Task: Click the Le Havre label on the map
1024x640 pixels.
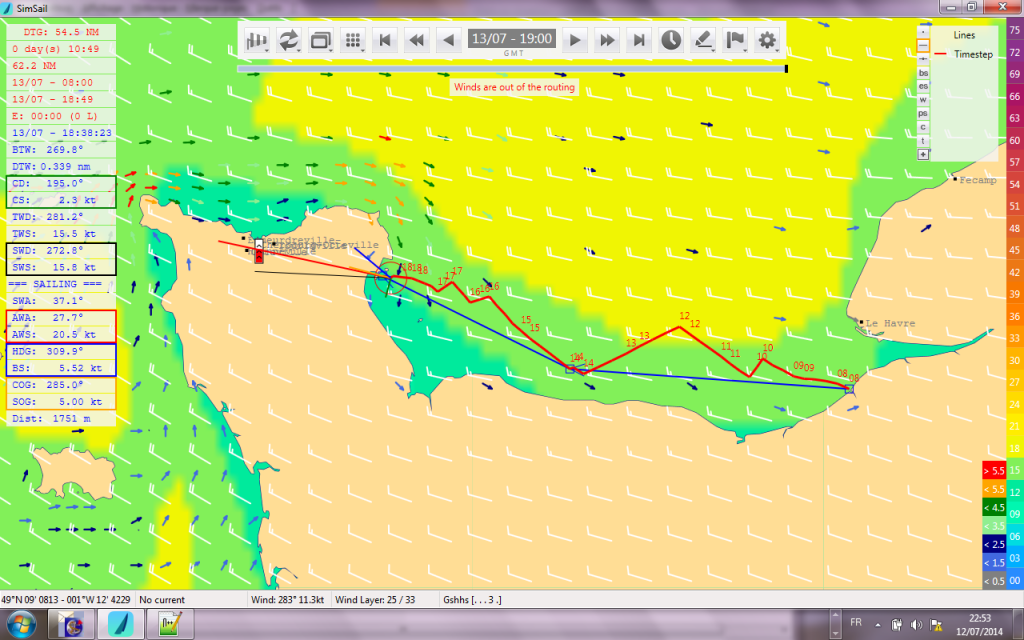Action: pyautogui.click(x=890, y=323)
